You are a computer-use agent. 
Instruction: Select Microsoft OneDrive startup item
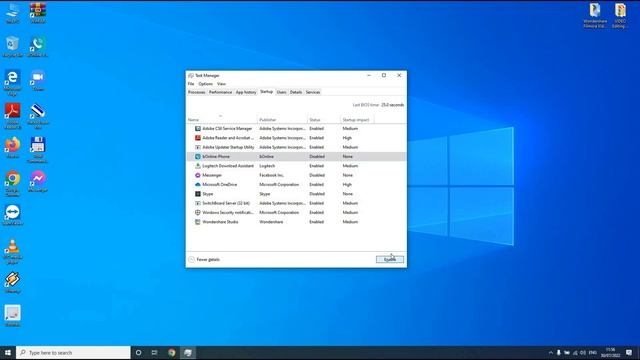coord(296,184)
